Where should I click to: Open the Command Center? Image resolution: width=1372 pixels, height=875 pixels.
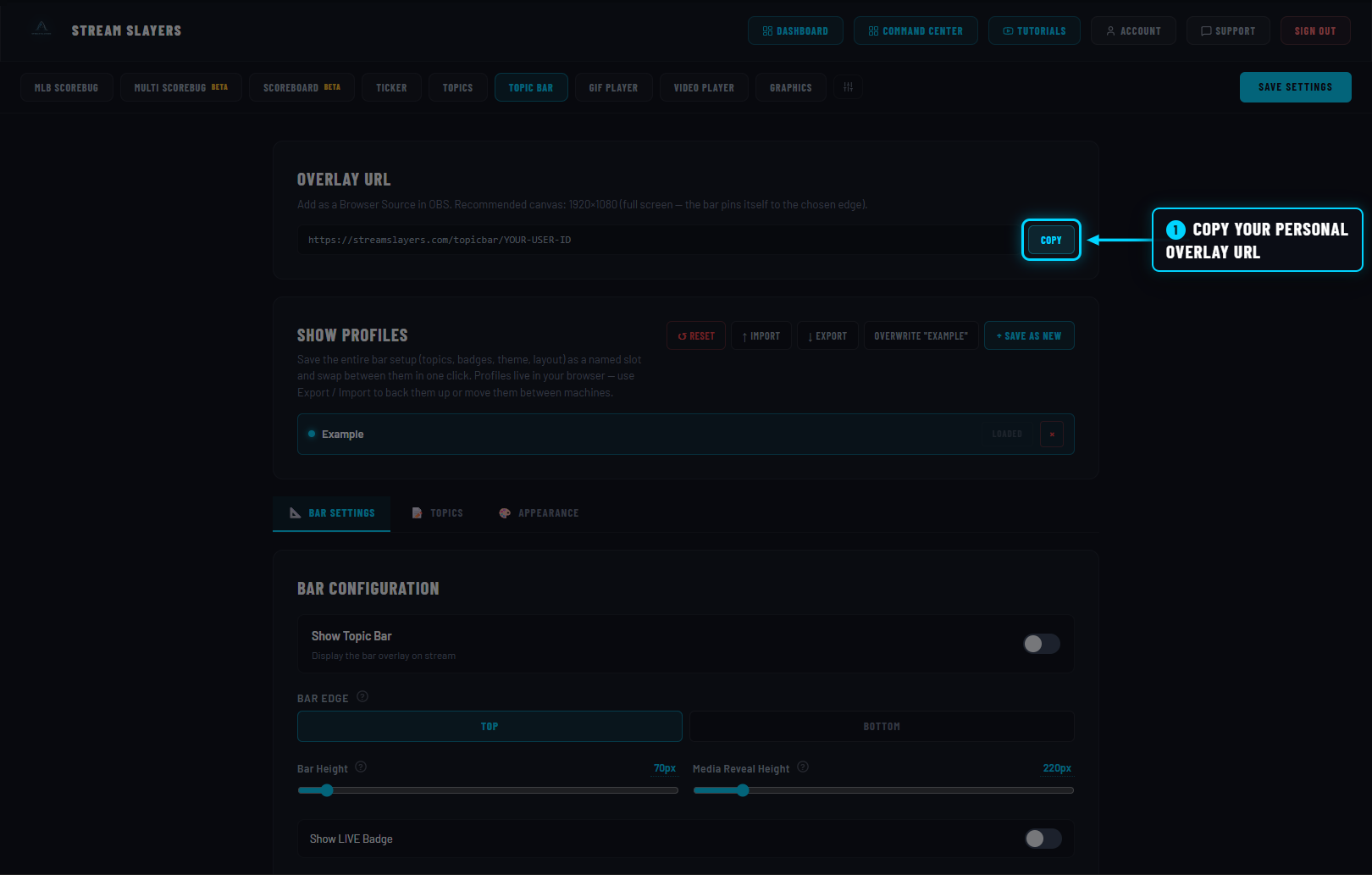[916, 30]
